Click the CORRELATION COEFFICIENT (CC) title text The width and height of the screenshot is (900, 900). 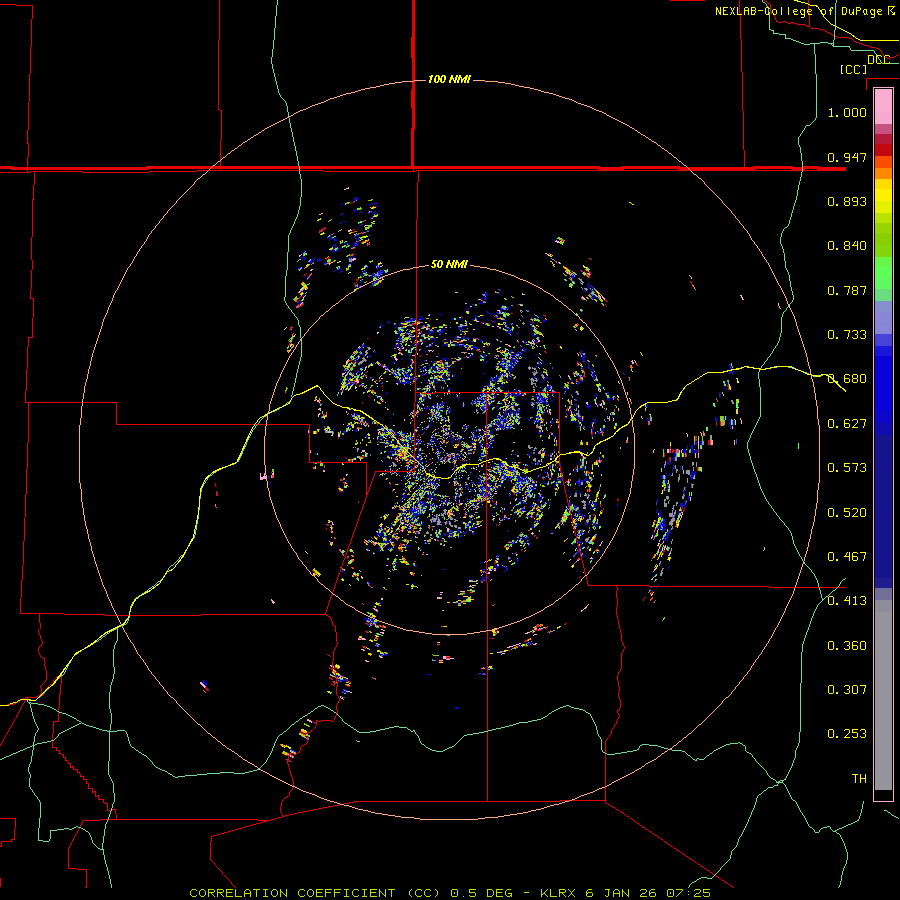pos(315,893)
